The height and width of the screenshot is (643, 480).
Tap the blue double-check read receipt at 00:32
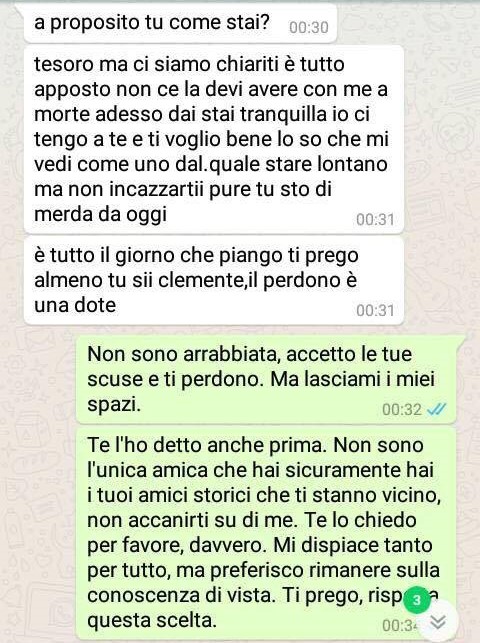pos(436,409)
